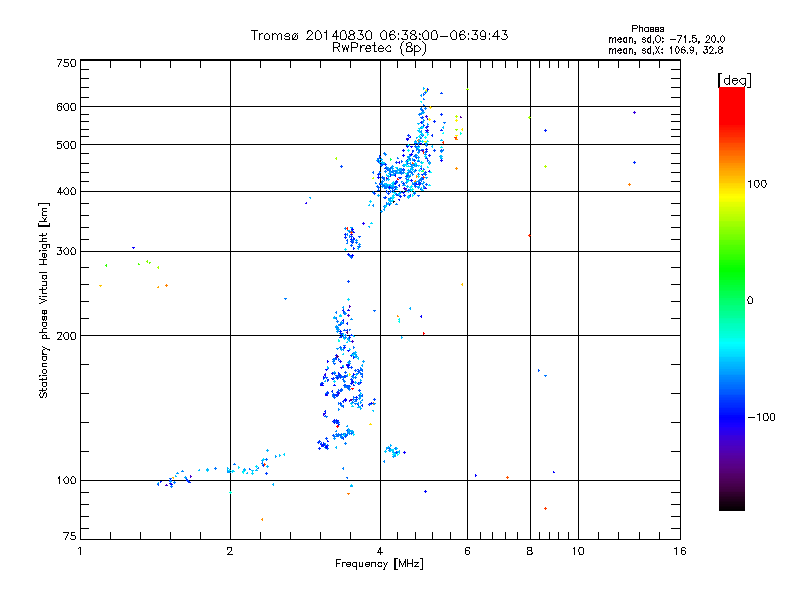
Task: Click the '[deg]' colorbar unit label
Action: (x=734, y=80)
